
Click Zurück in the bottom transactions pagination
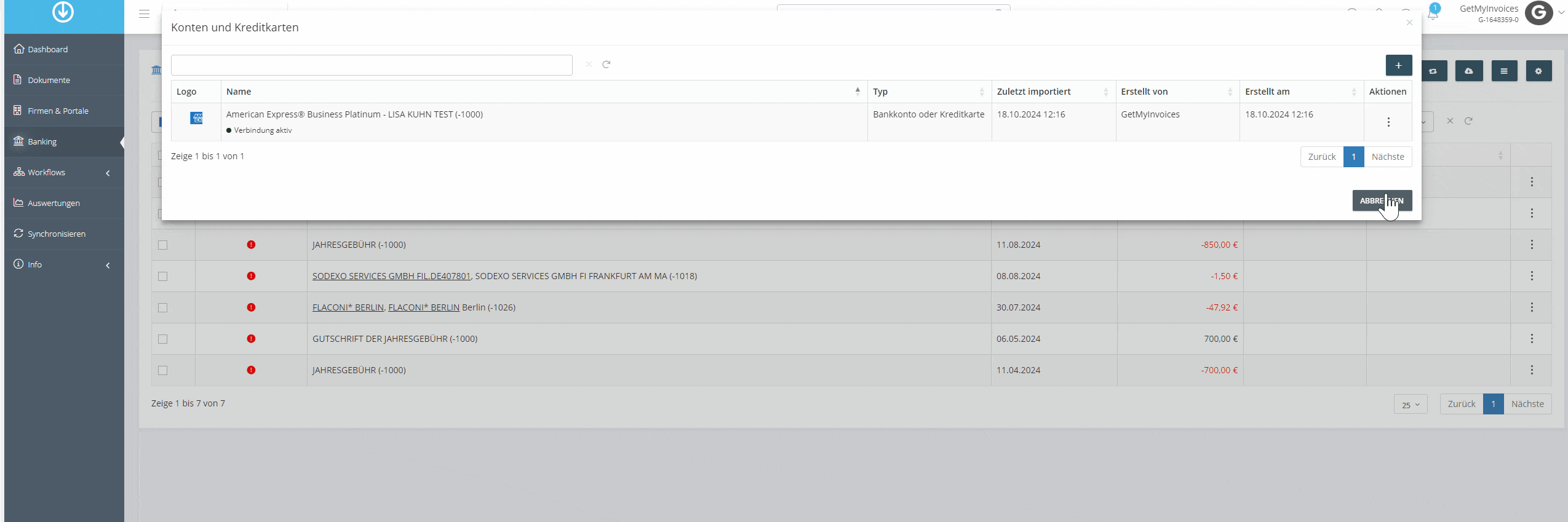click(x=1461, y=404)
